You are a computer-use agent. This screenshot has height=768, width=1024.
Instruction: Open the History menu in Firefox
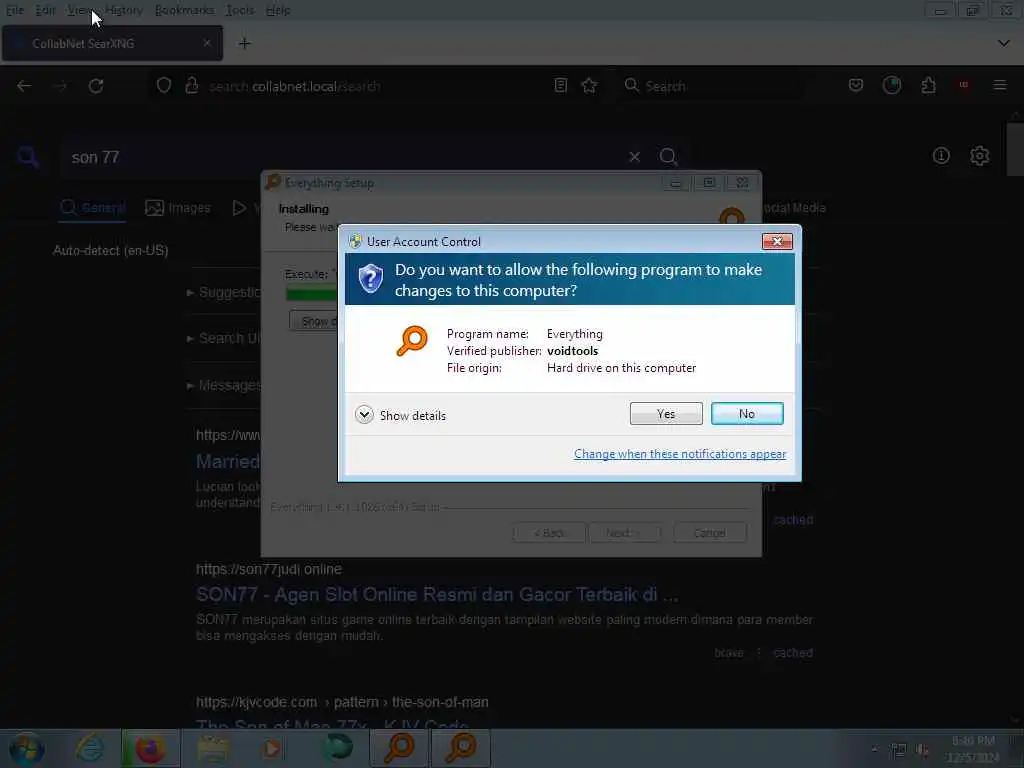pyautogui.click(x=123, y=10)
